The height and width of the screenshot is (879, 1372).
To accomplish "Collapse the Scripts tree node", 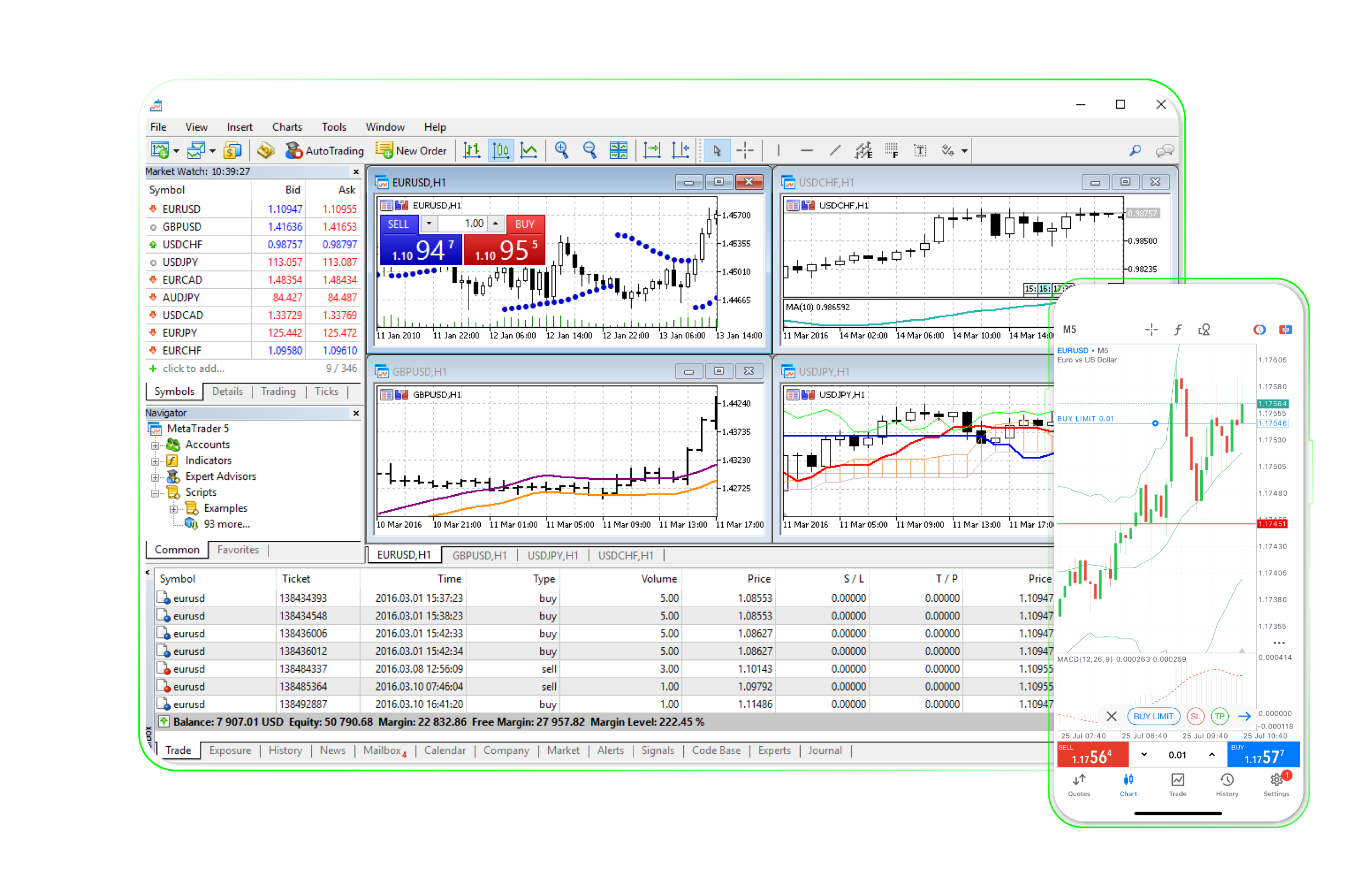I will pyautogui.click(x=155, y=493).
